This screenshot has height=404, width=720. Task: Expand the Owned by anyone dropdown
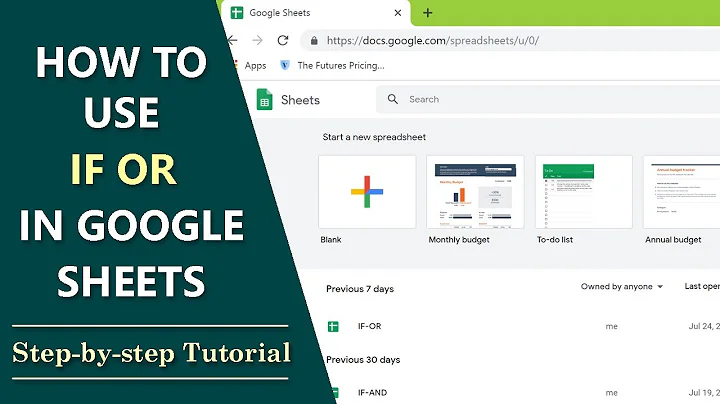(622, 286)
